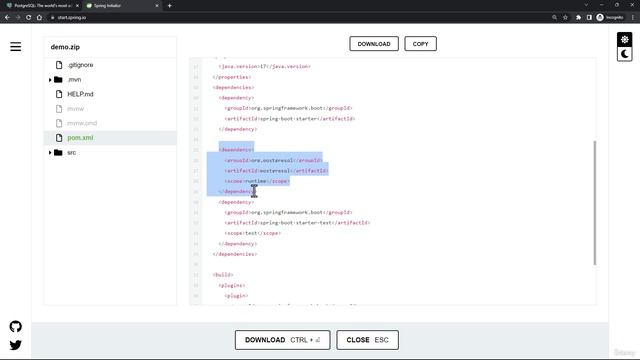
Task: Open the GitHub link icon
Action: coord(16,327)
